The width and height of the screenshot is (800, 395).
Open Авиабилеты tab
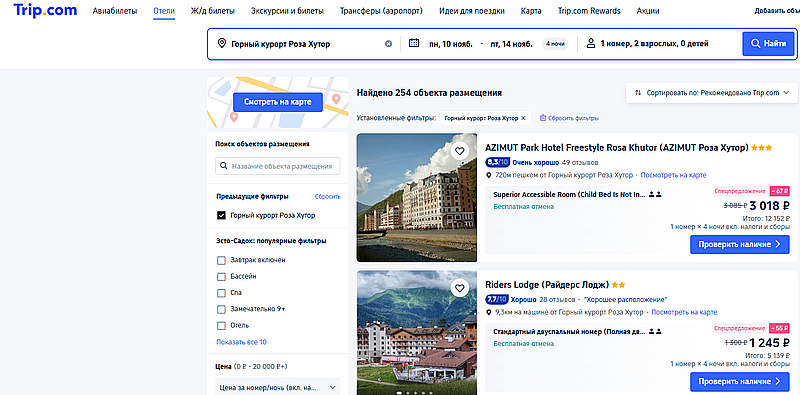115,11
